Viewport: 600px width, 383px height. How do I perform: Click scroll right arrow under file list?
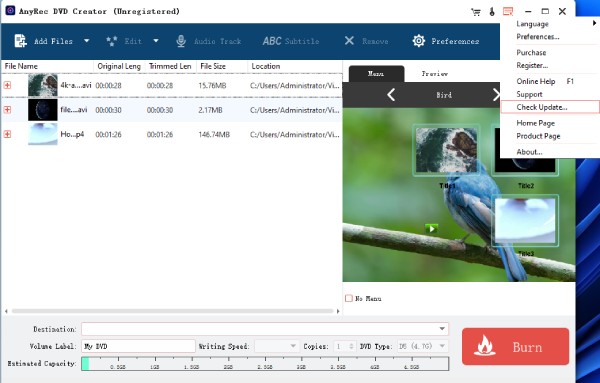pos(338,311)
